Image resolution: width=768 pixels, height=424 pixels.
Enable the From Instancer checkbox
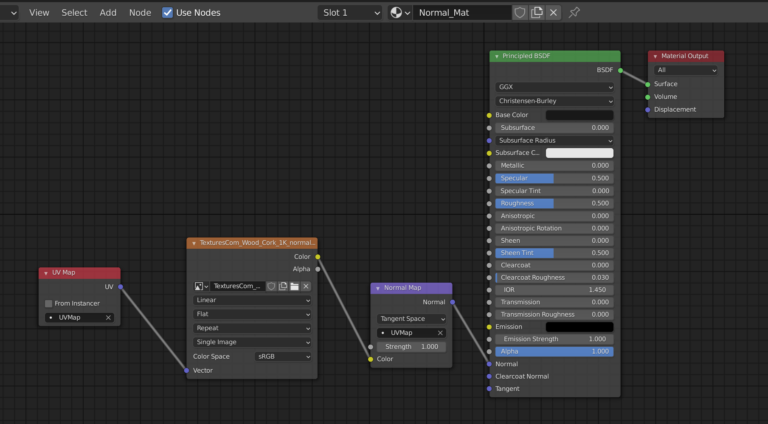pos(48,304)
